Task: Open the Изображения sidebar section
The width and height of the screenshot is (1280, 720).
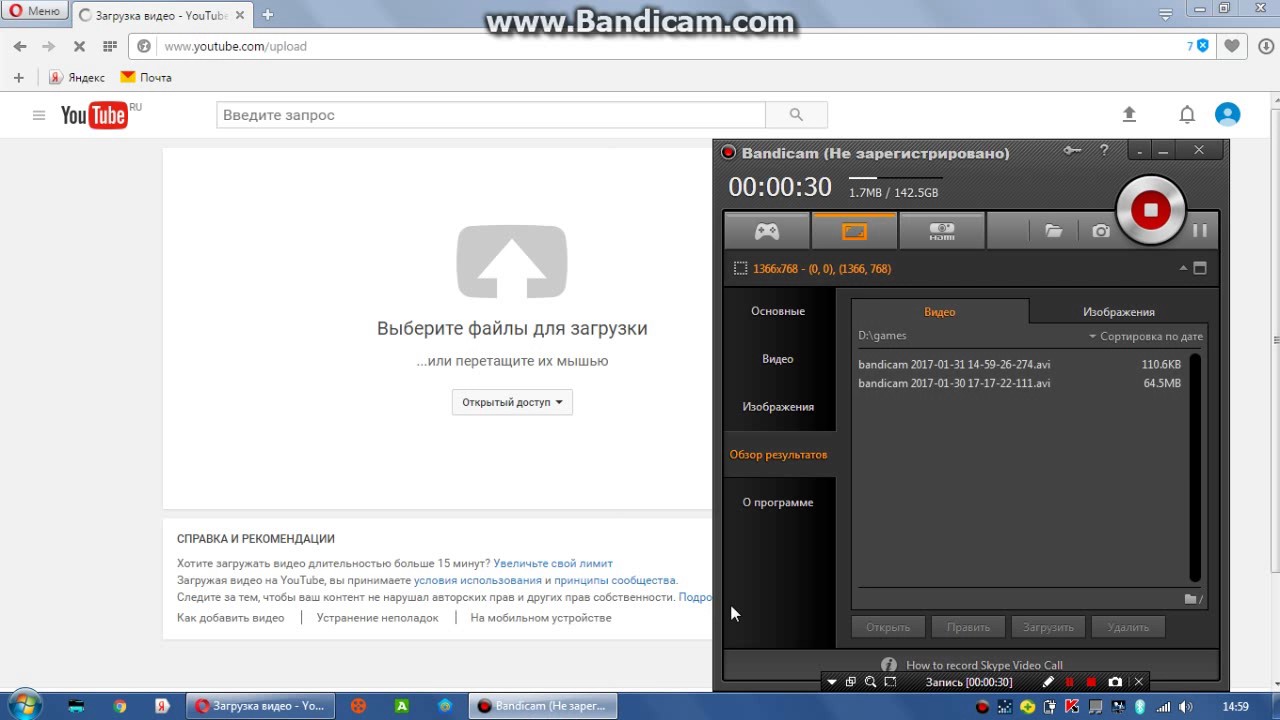Action: [778, 407]
